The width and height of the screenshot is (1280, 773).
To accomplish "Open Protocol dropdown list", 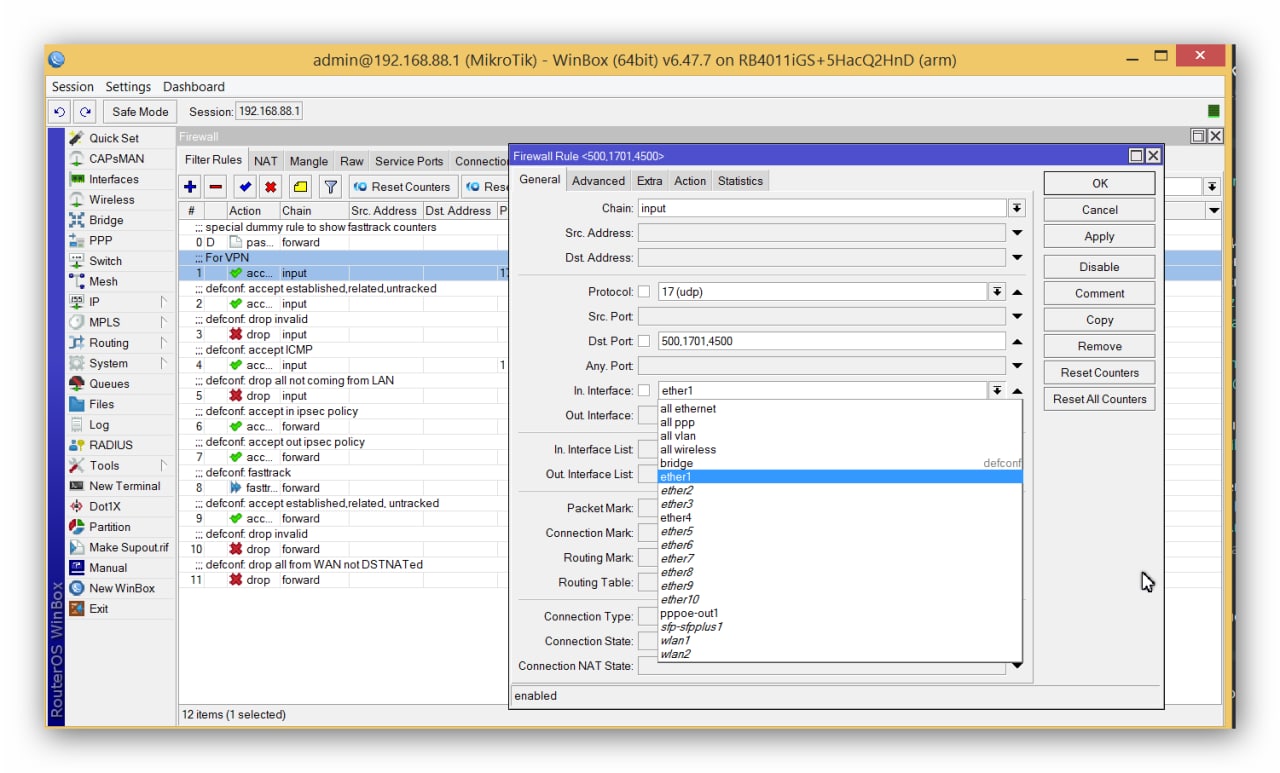I will pos(997,292).
